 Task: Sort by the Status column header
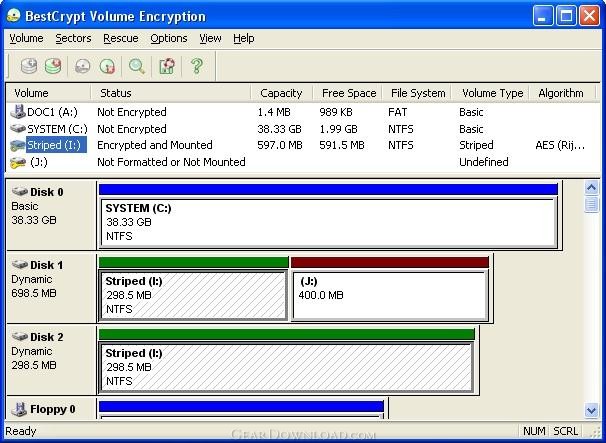tap(171, 93)
